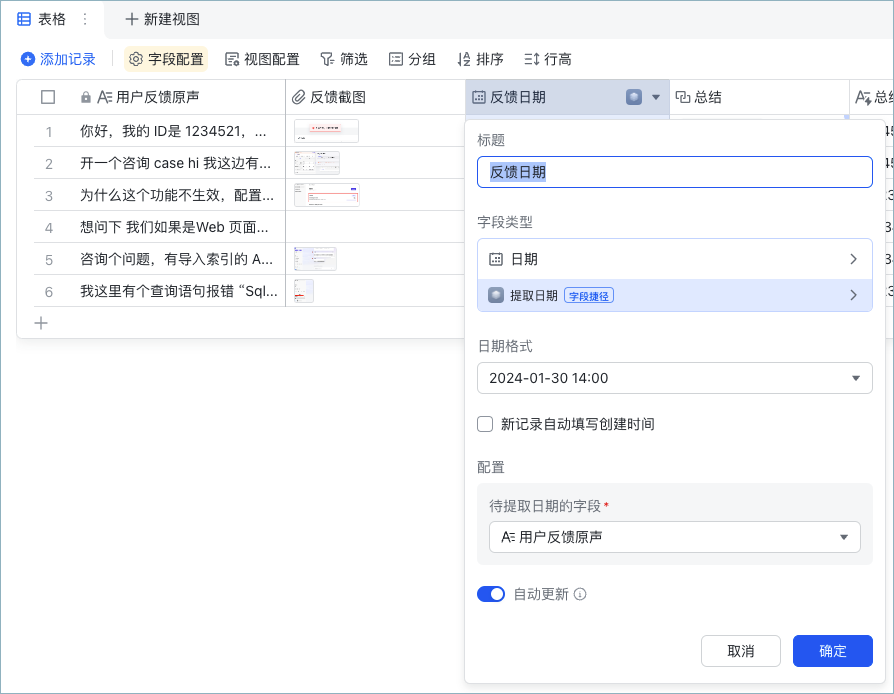Open the 分组 grouping tool
The height and width of the screenshot is (694, 894).
click(412, 59)
